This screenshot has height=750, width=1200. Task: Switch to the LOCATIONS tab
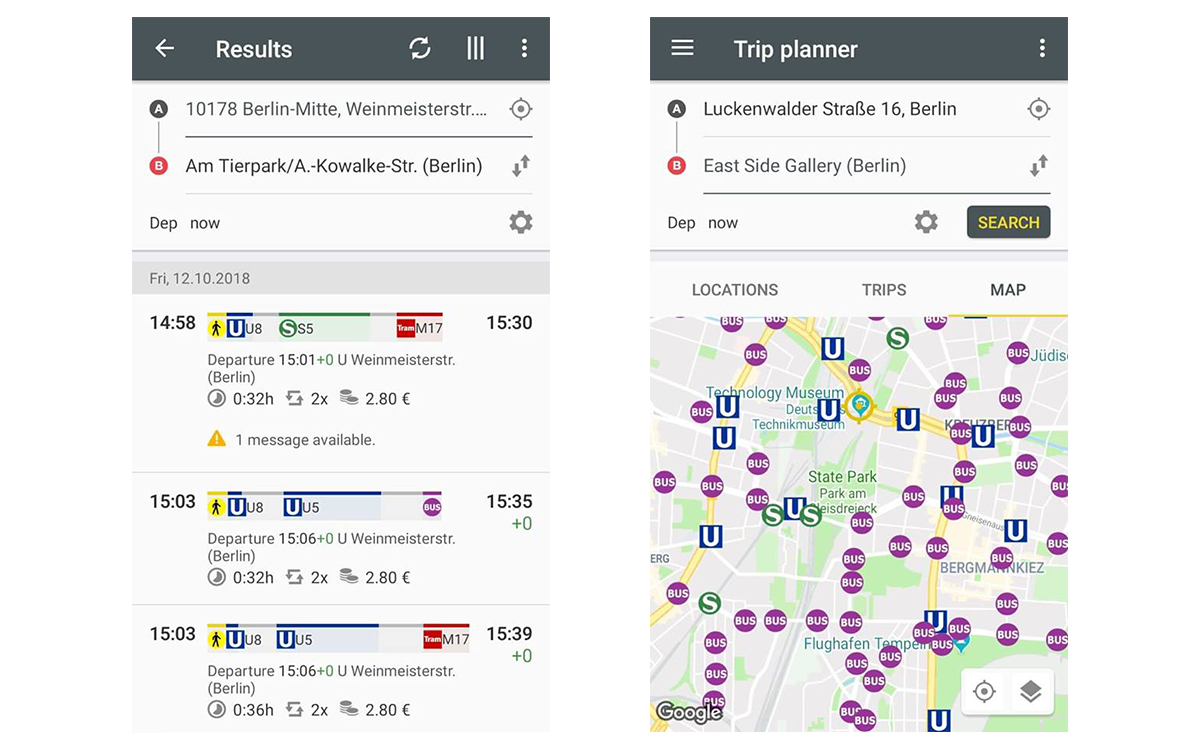[735, 290]
